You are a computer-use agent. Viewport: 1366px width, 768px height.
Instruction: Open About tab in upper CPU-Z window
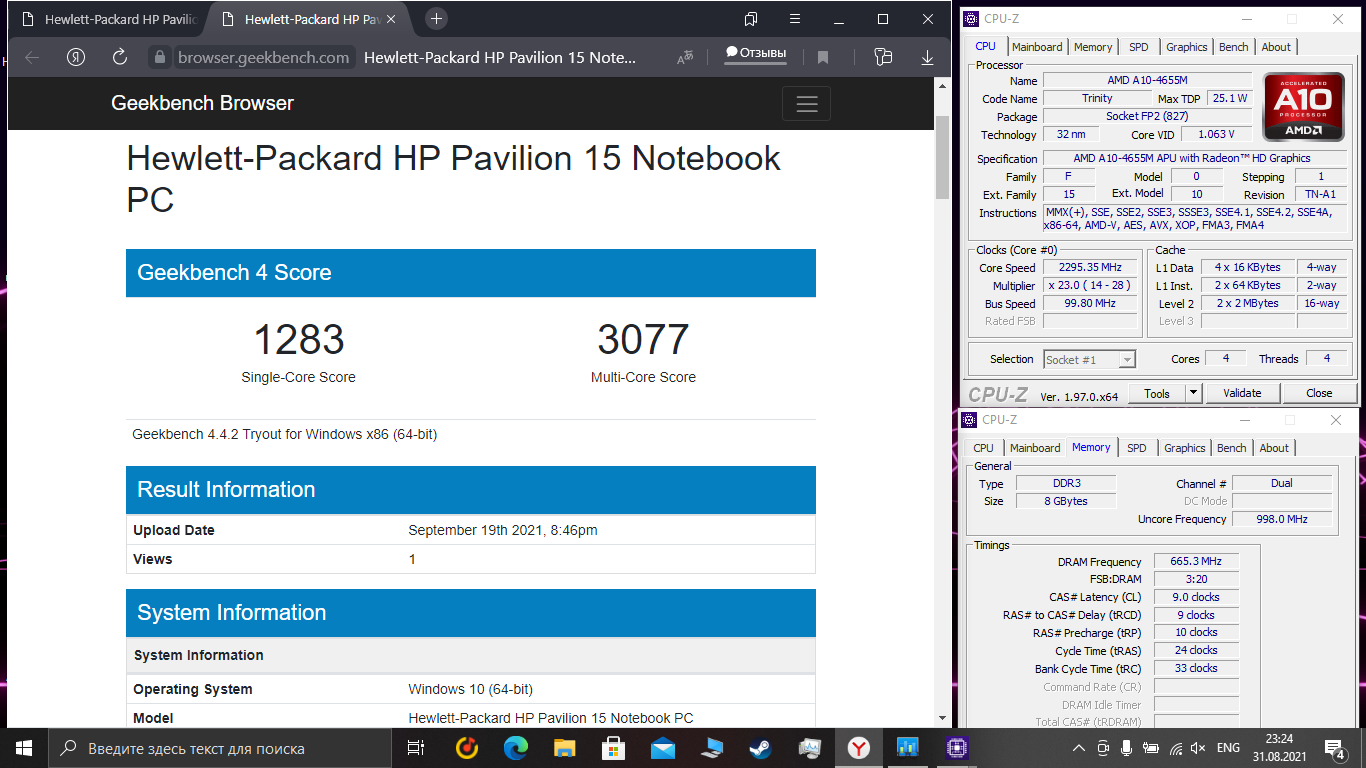pyautogui.click(x=1276, y=47)
